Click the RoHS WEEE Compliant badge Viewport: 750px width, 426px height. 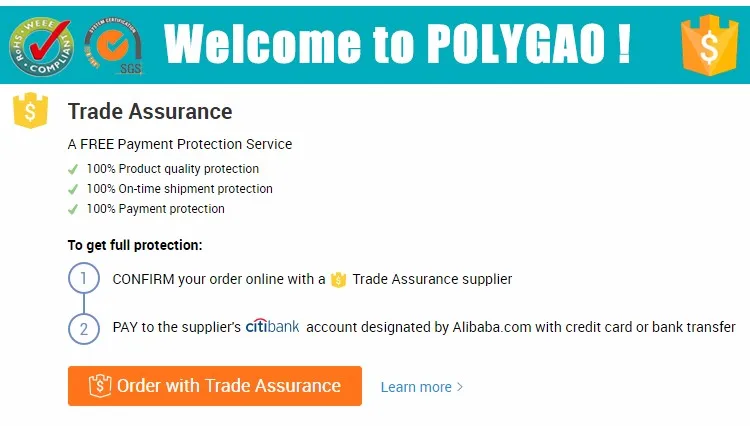[42, 46]
